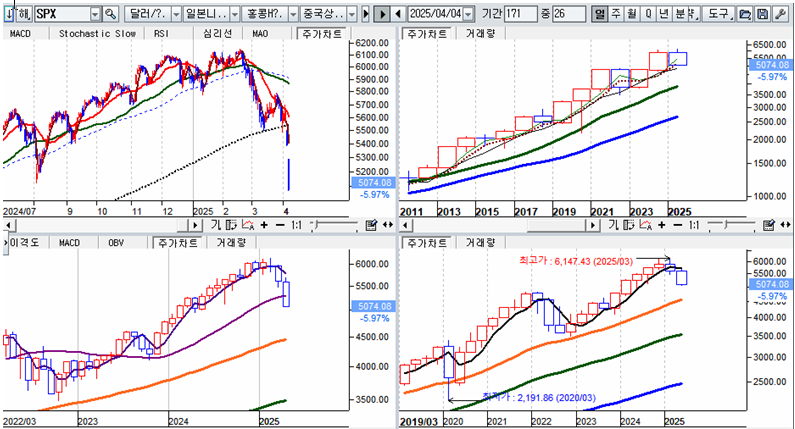795x429 pixels.
Task: Expand the dropdown next to 달러
Action: point(176,14)
